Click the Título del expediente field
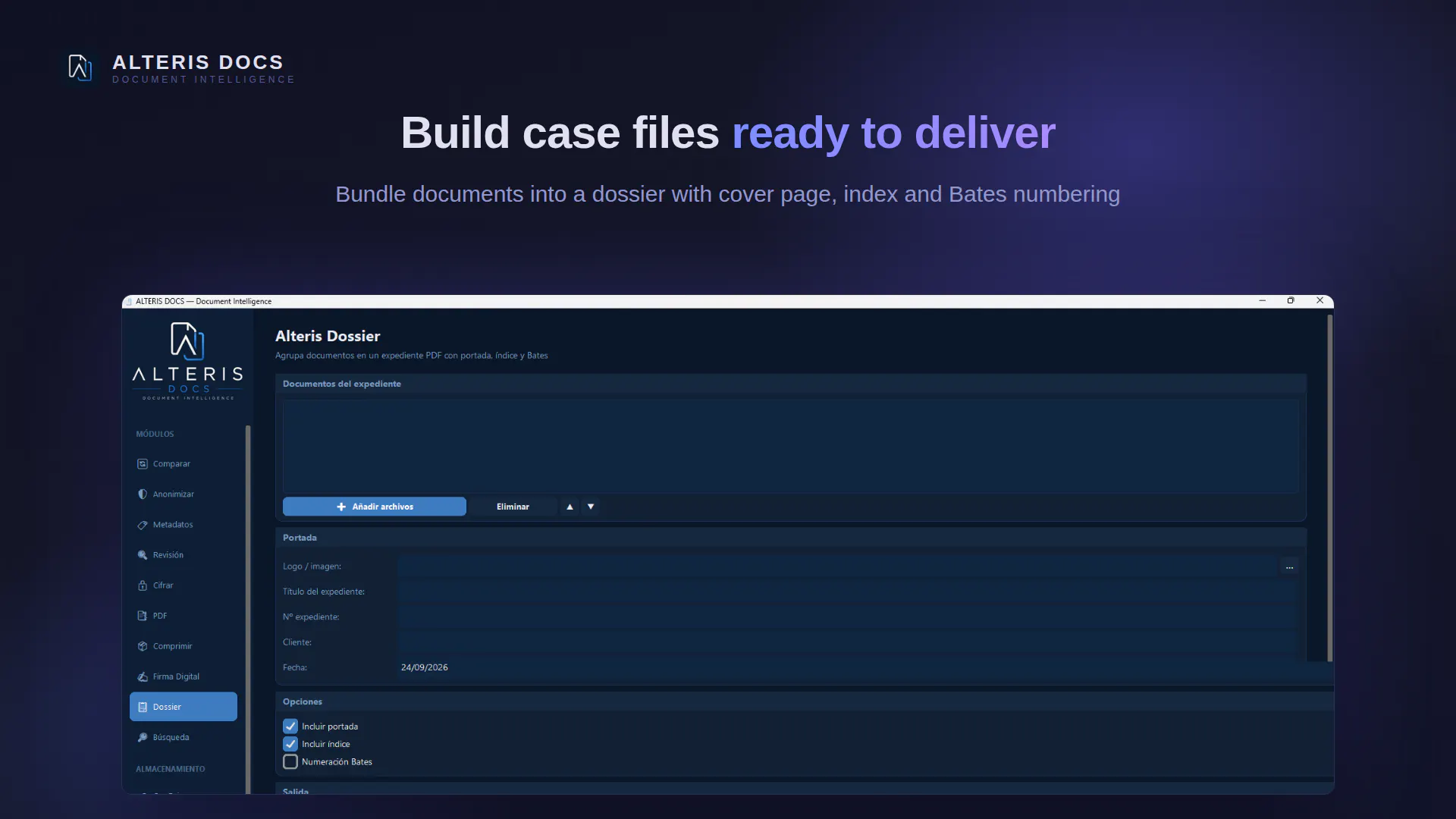The height and width of the screenshot is (819, 1456). (846, 591)
